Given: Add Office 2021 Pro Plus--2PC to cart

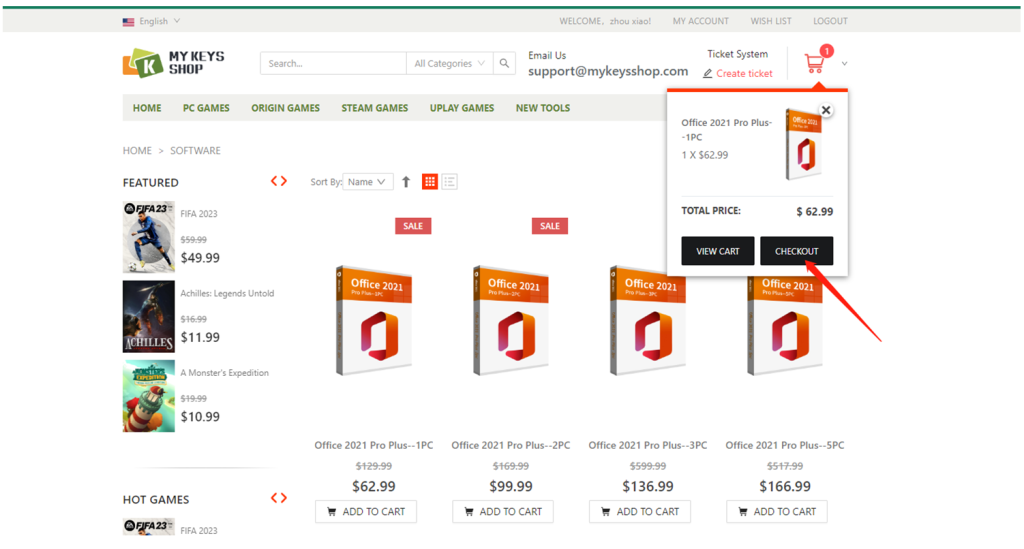Looking at the screenshot, I should pos(503,512).
